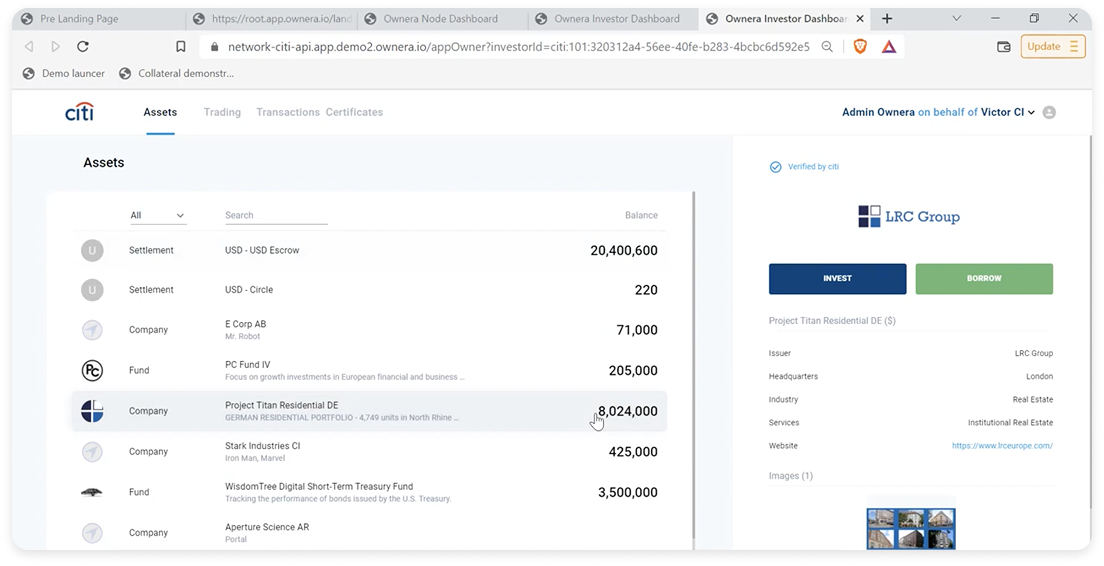Viewport: 1104px width, 566px height.
Task: Switch to Pre Landing Page browser tab
Action: pos(100,19)
